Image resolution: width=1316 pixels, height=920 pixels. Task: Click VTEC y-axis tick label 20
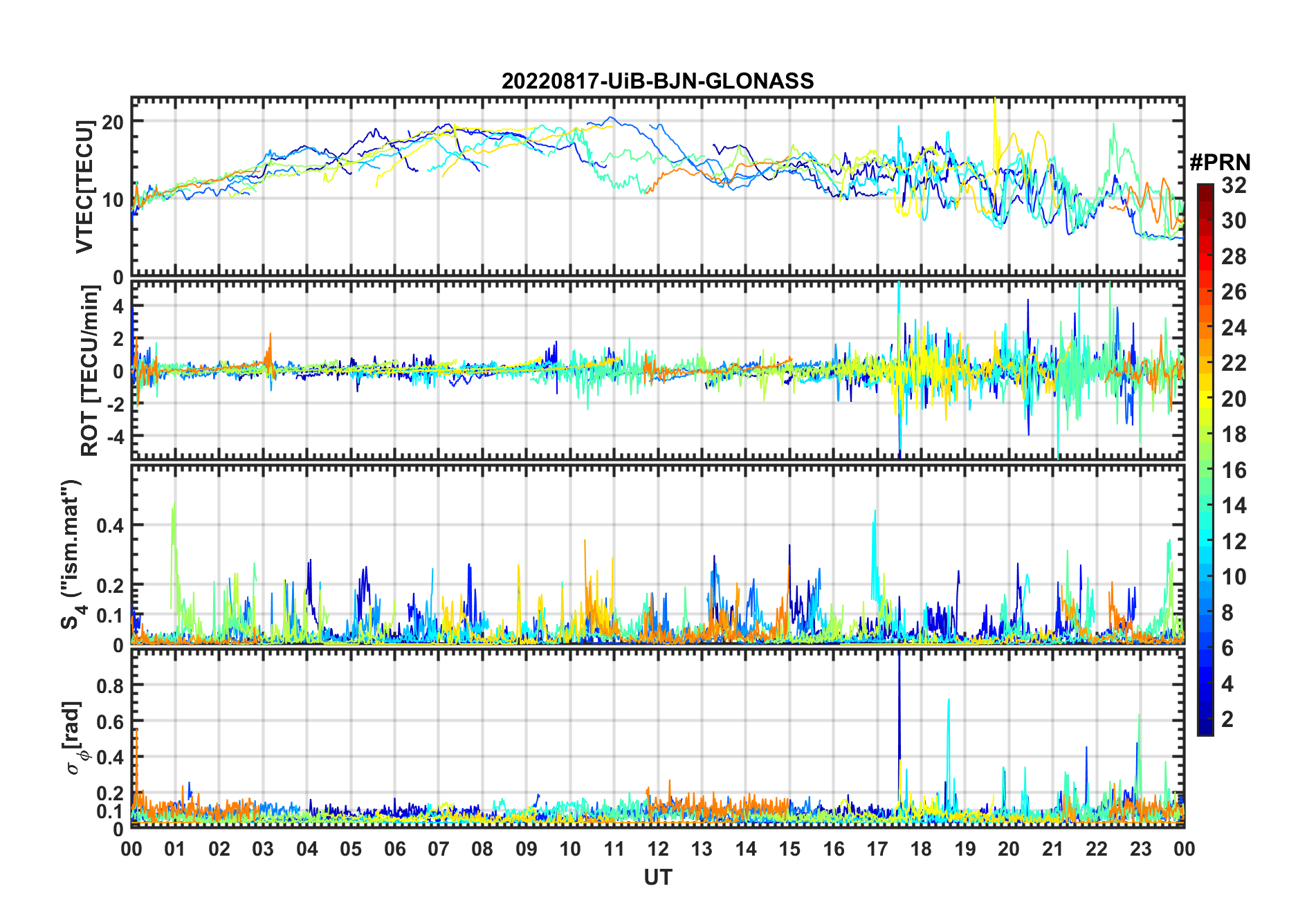[x=113, y=122]
